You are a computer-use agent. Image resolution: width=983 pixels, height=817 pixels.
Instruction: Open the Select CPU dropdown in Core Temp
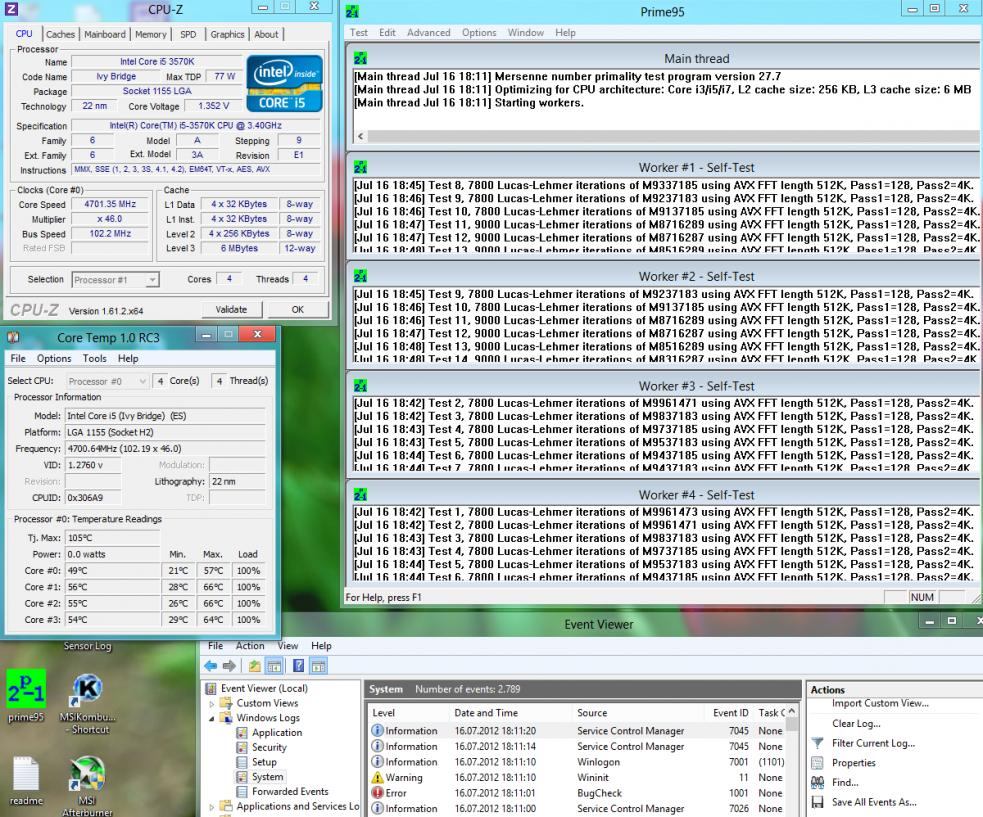142,381
